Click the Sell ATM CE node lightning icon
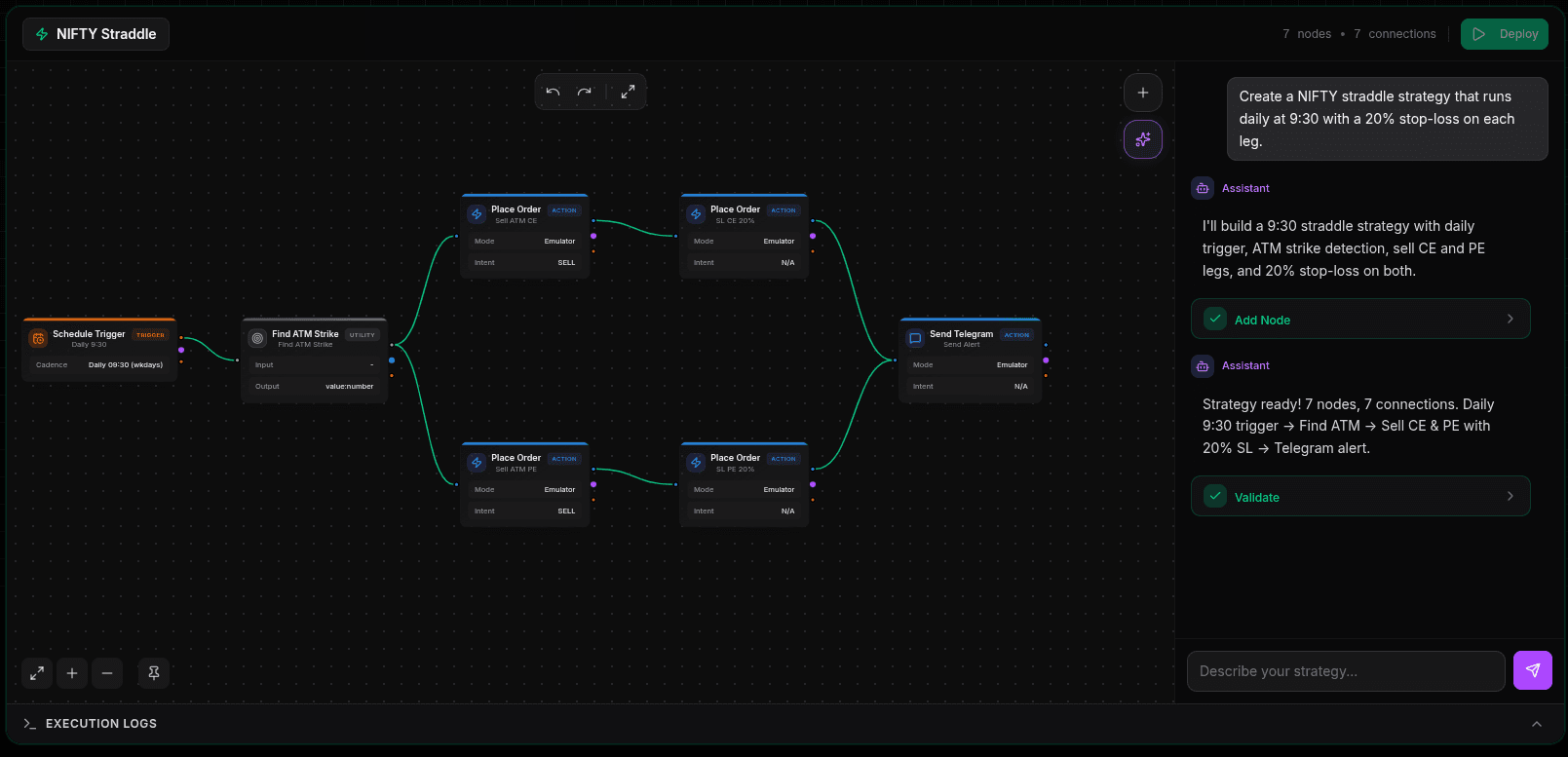1568x757 pixels. 478,214
